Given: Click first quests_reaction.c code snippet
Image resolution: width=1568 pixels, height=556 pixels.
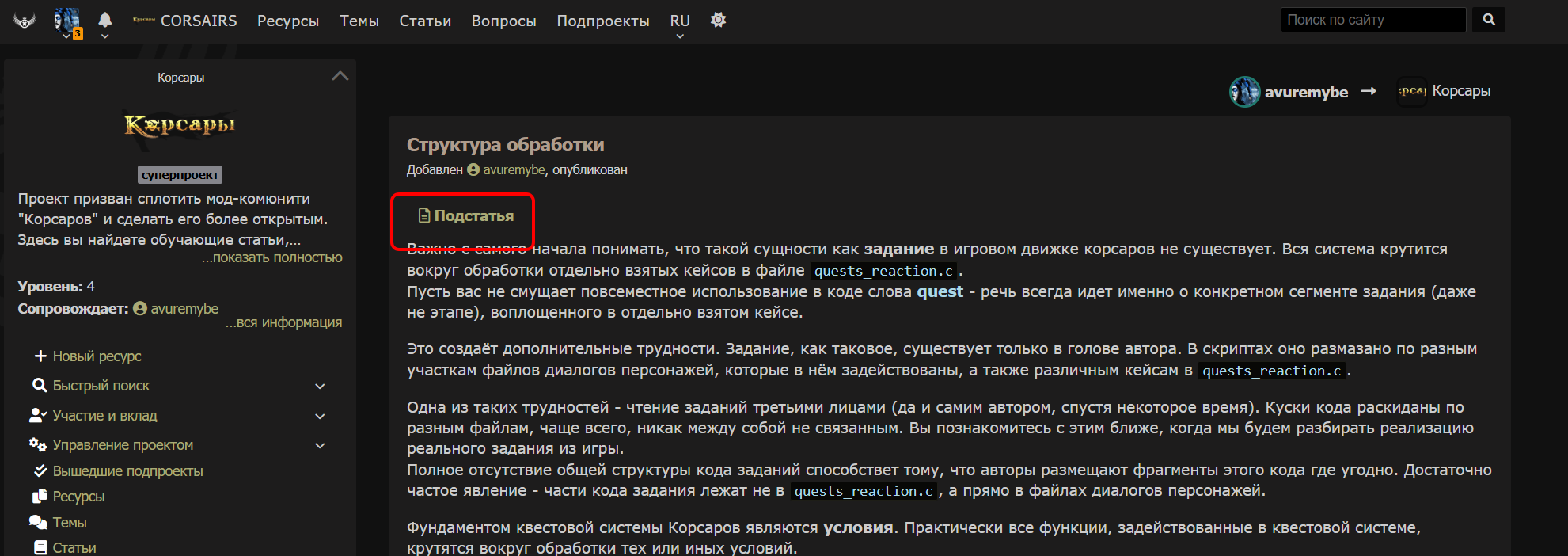Looking at the screenshot, I should 883,271.
